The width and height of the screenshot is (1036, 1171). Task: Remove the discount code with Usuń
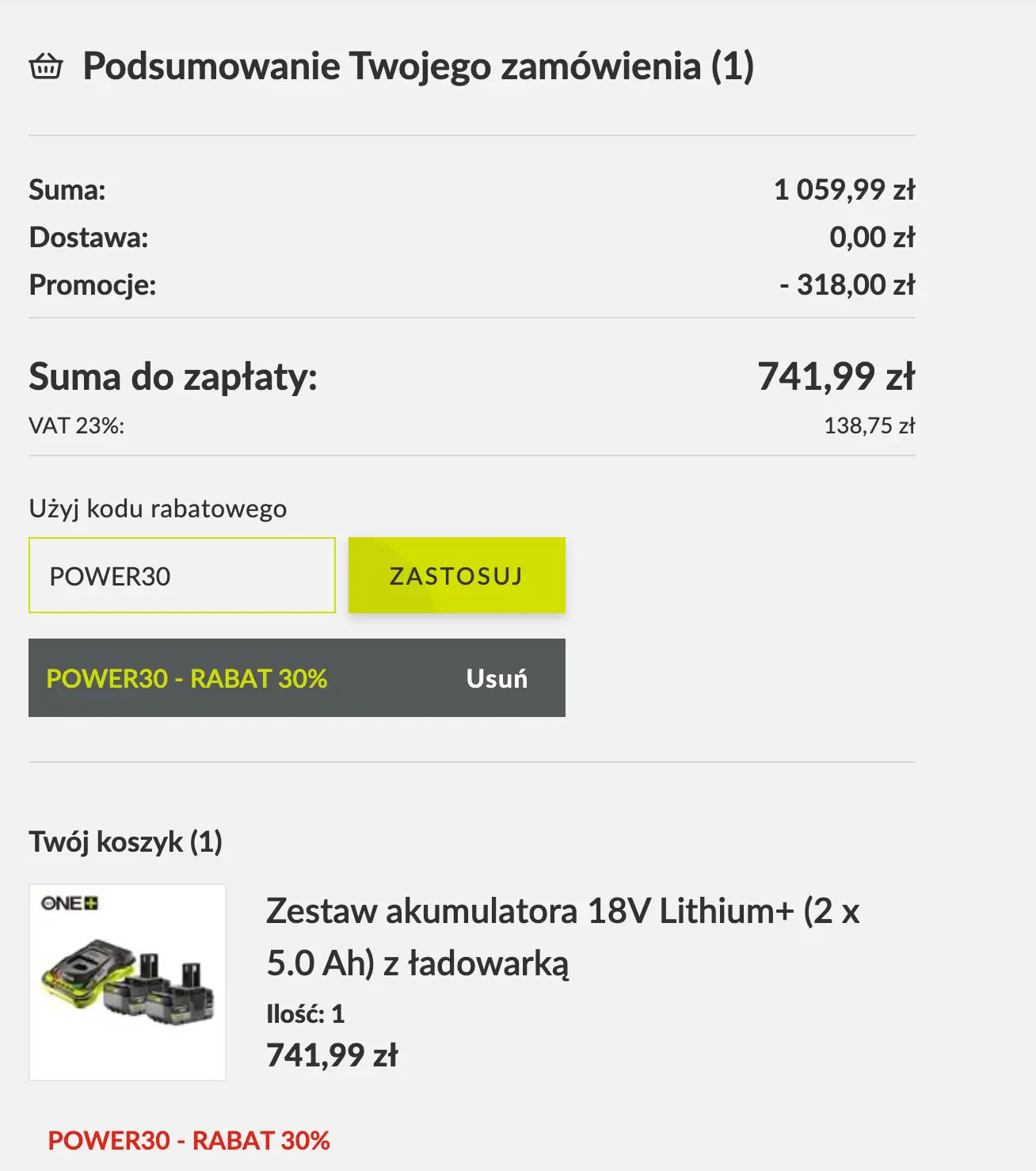pos(497,678)
